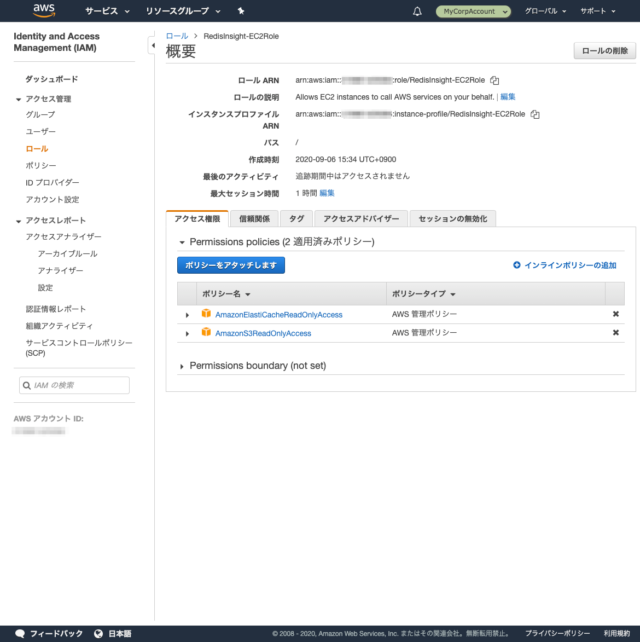Open アクセスアナライザー in the sidebar
Image resolution: width=640 pixels, height=642 pixels.
[63, 237]
